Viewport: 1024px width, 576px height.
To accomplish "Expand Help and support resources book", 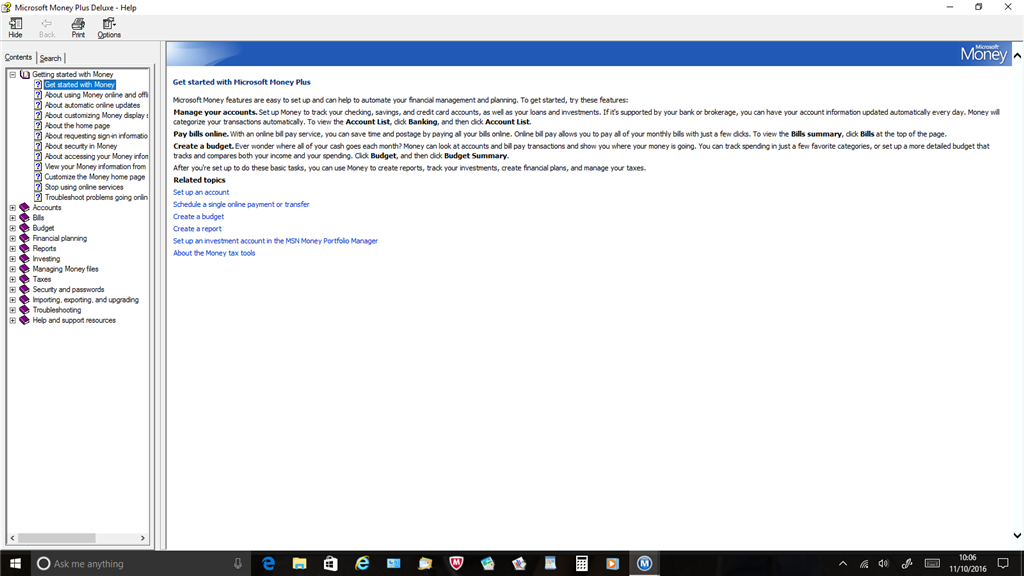I will point(12,321).
